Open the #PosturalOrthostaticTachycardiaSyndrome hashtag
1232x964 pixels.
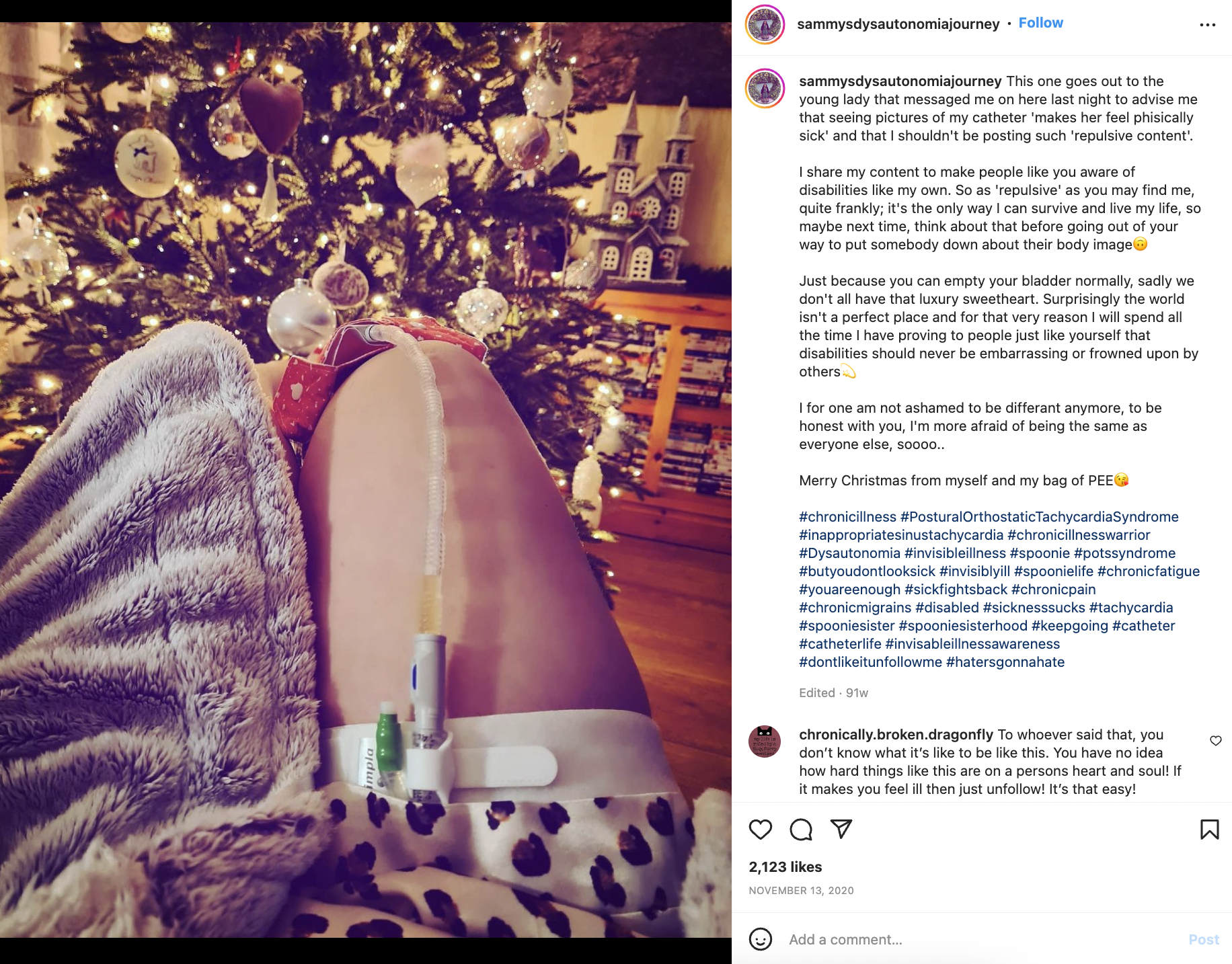1039,517
